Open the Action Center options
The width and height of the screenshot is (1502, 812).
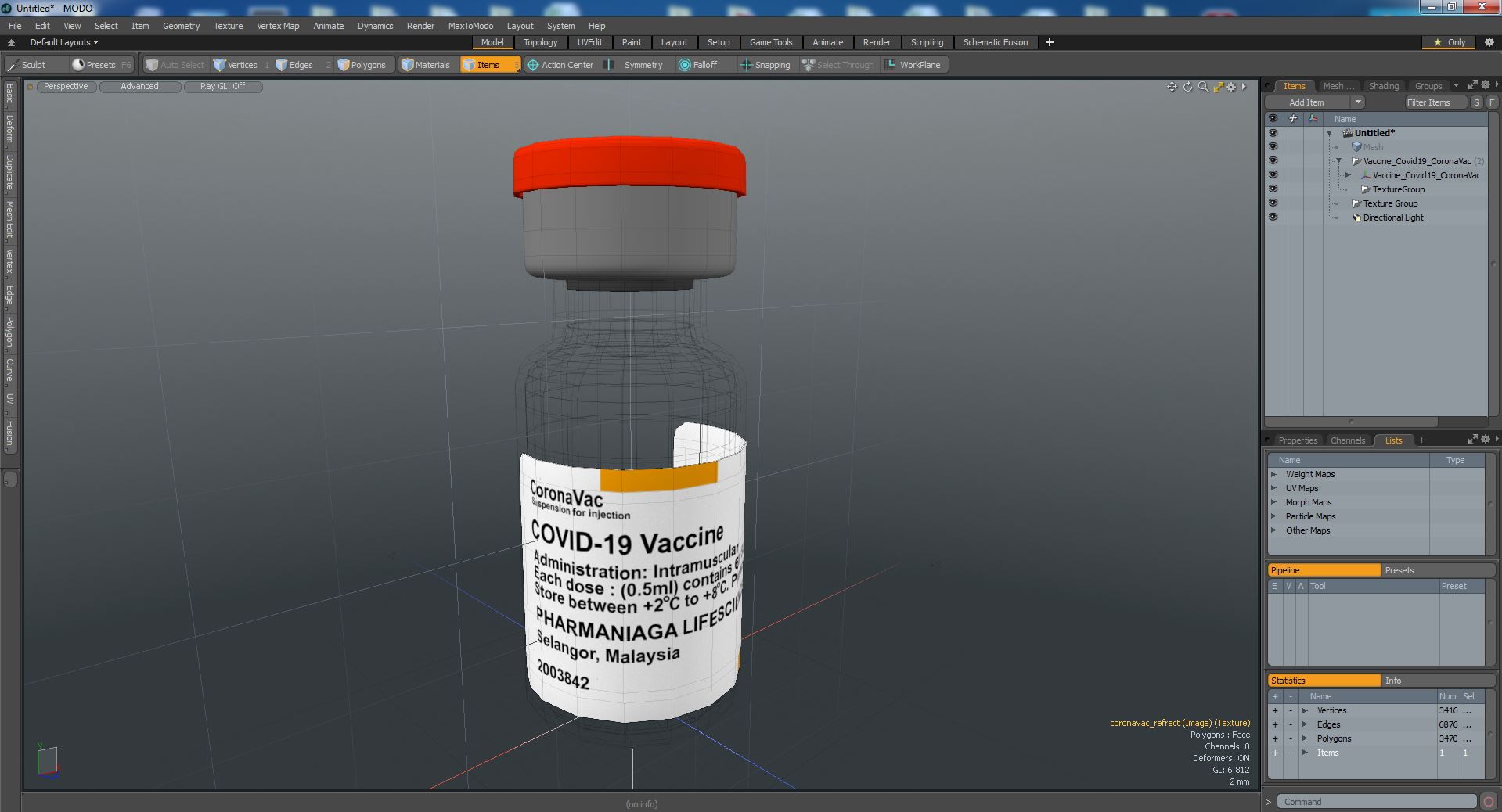click(x=560, y=65)
